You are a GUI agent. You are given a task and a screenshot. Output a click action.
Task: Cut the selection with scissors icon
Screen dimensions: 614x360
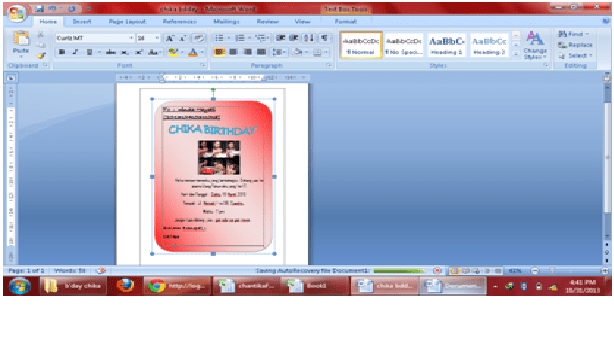tap(41, 34)
